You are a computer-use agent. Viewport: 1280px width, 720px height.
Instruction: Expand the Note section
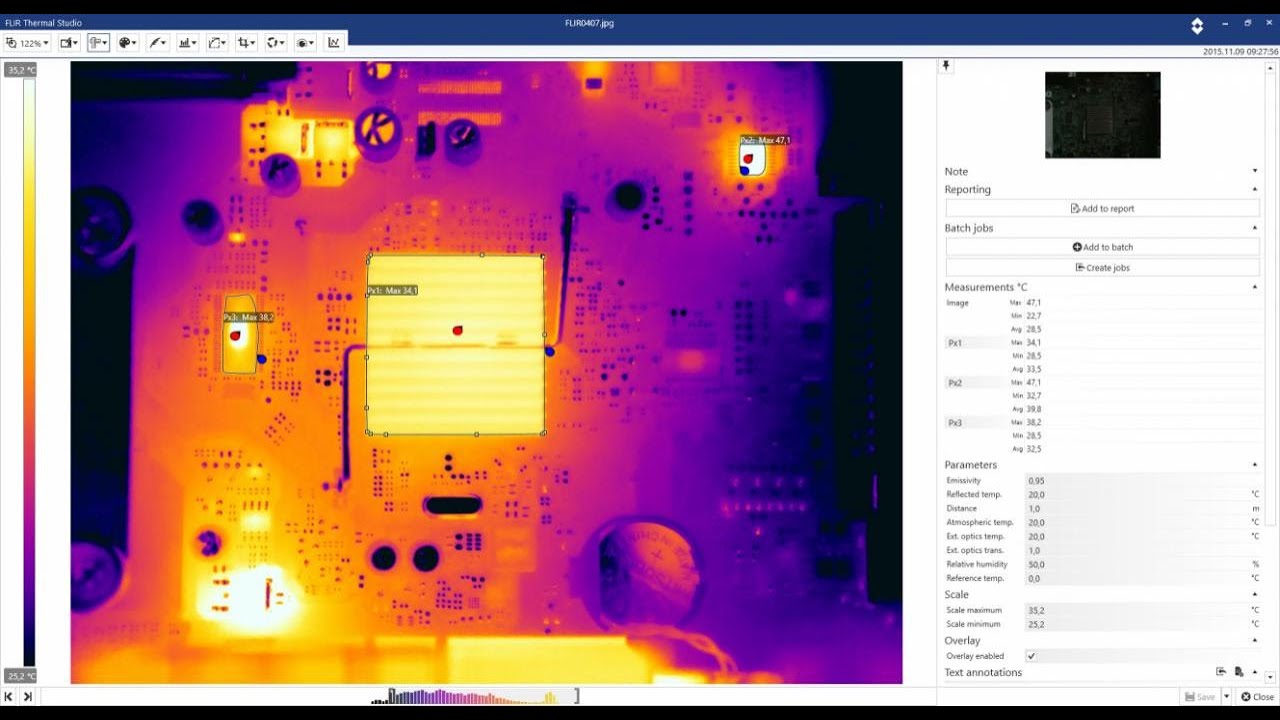point(1255,171)
